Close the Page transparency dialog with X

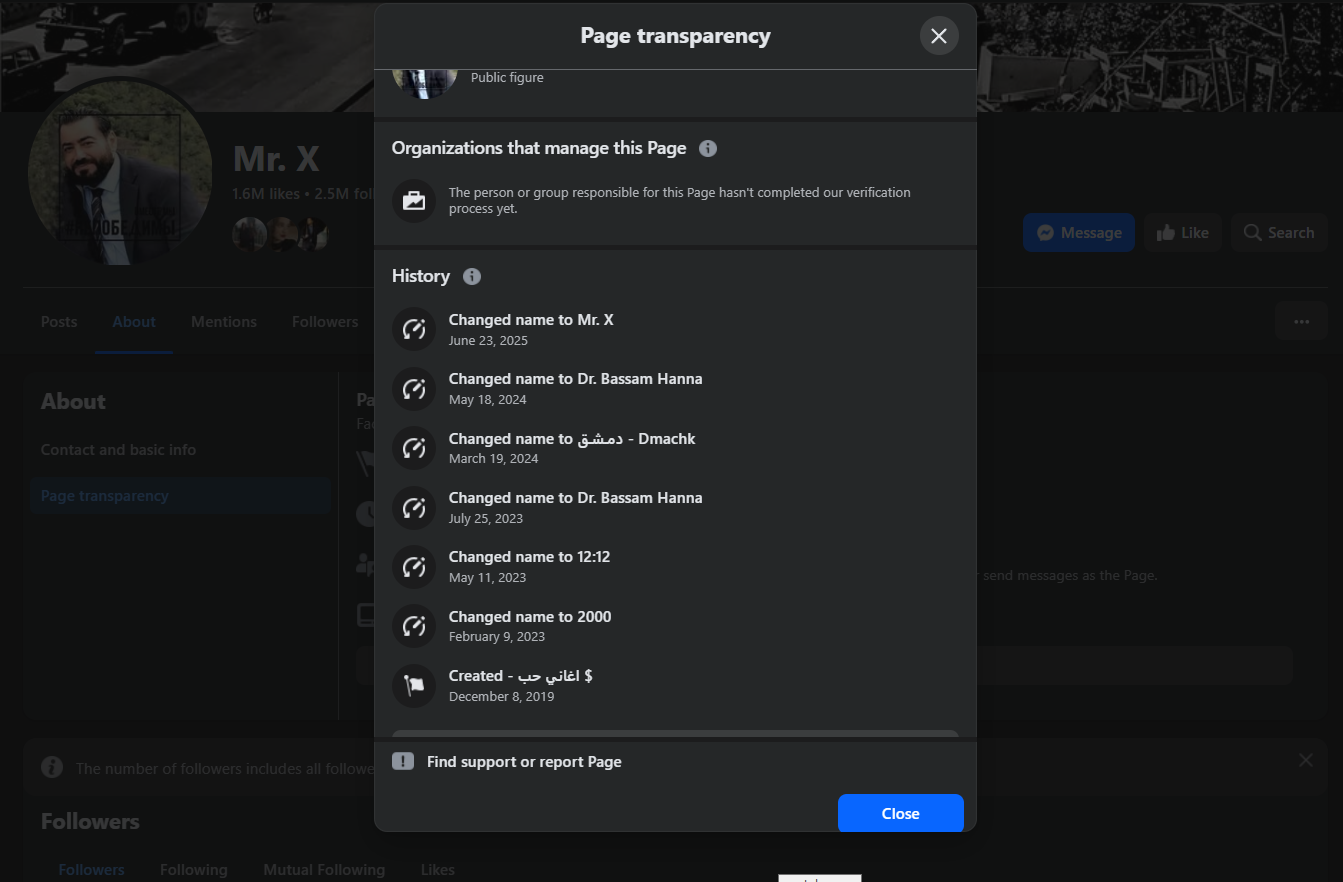[x=938, y=36]
